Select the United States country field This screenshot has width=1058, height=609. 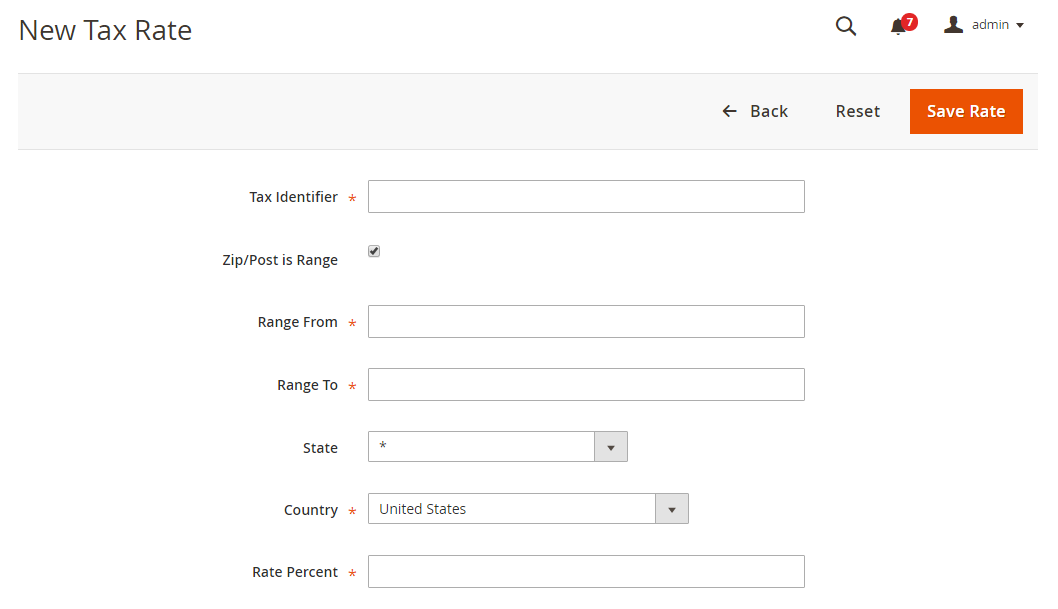click(x=528, y=509)
